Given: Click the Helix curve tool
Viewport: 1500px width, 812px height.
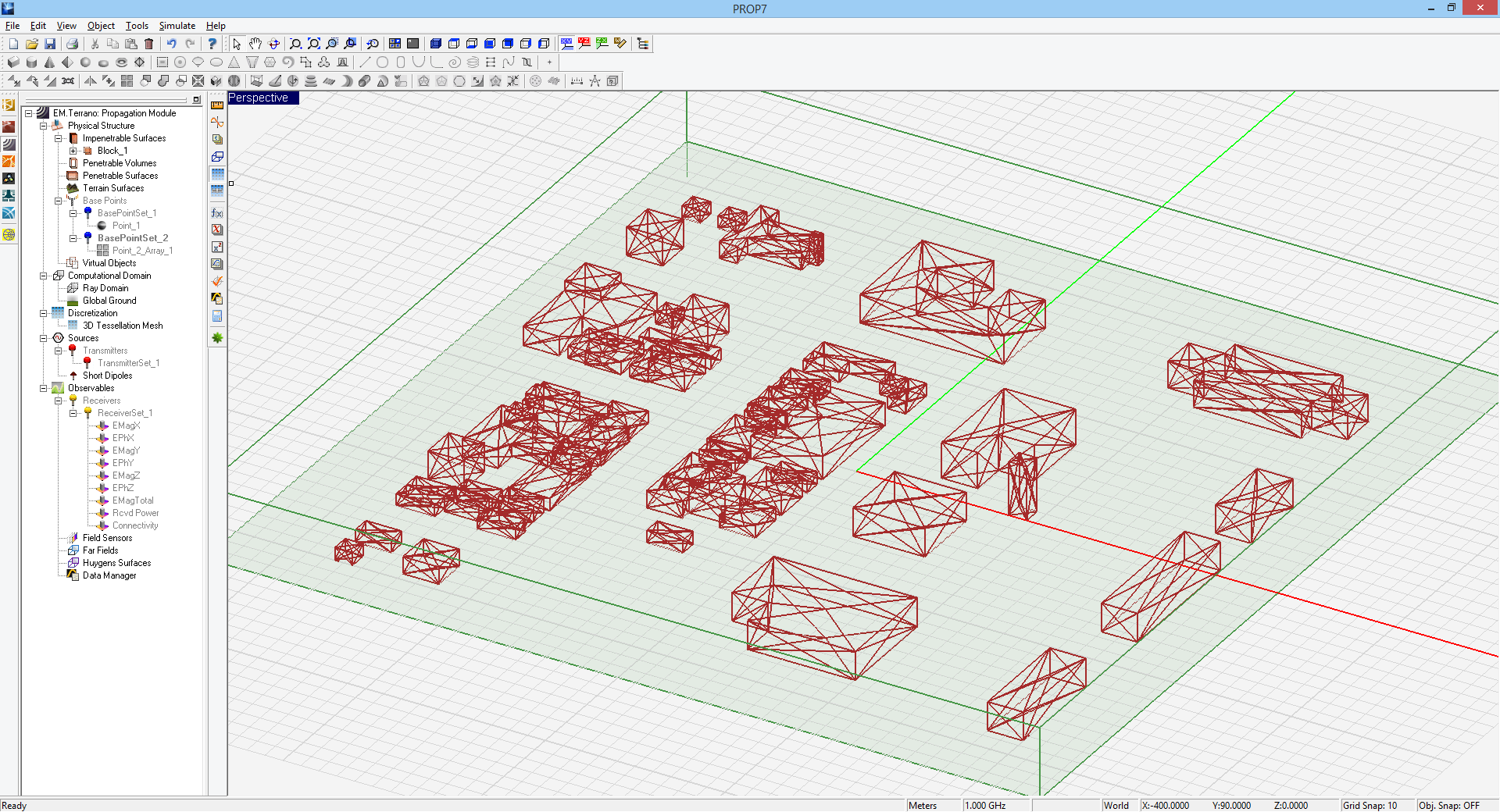Looking at the screenshot, I should point(473,62).
